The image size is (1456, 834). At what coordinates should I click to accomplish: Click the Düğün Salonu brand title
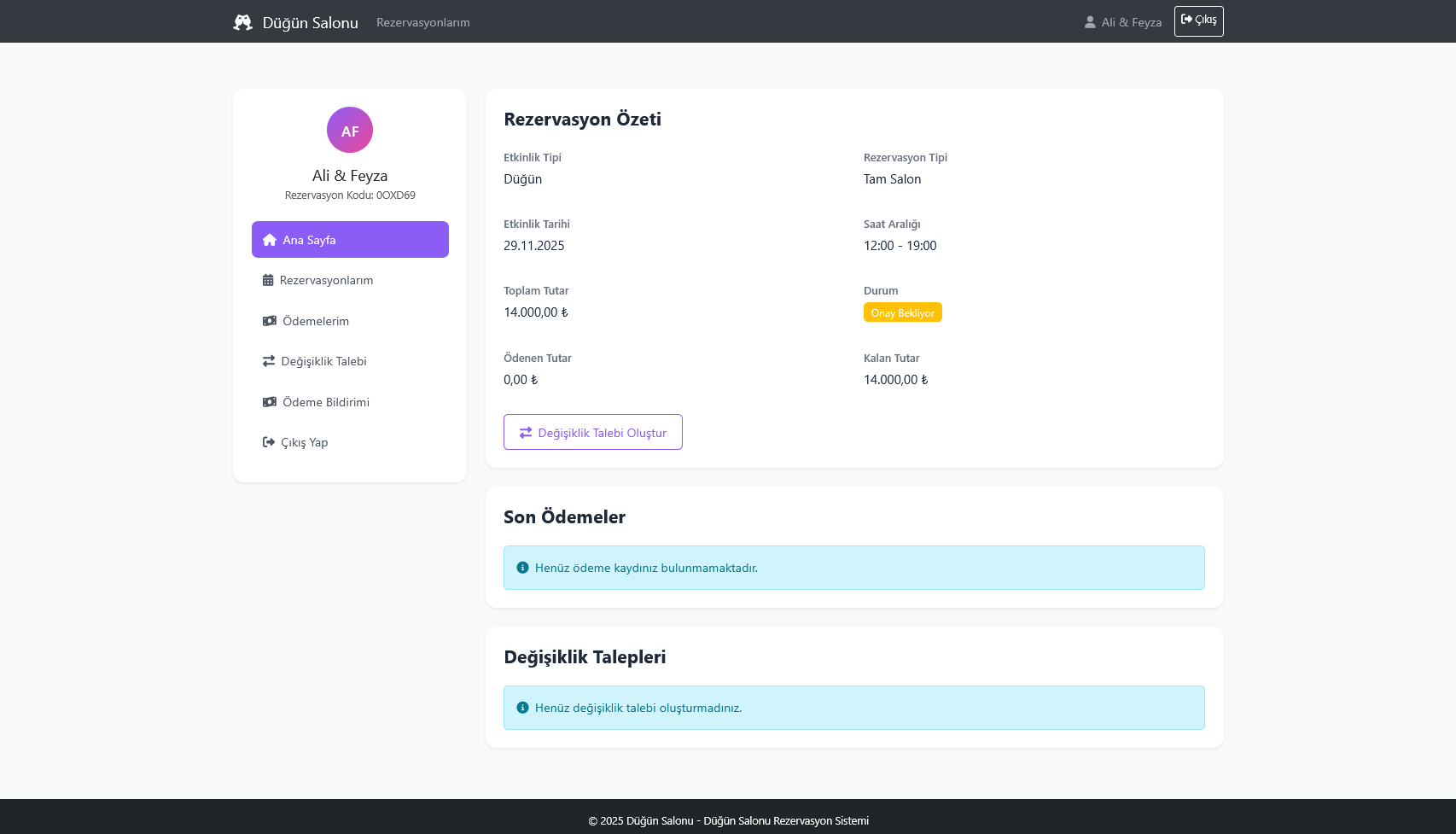(x=310, y=22)
